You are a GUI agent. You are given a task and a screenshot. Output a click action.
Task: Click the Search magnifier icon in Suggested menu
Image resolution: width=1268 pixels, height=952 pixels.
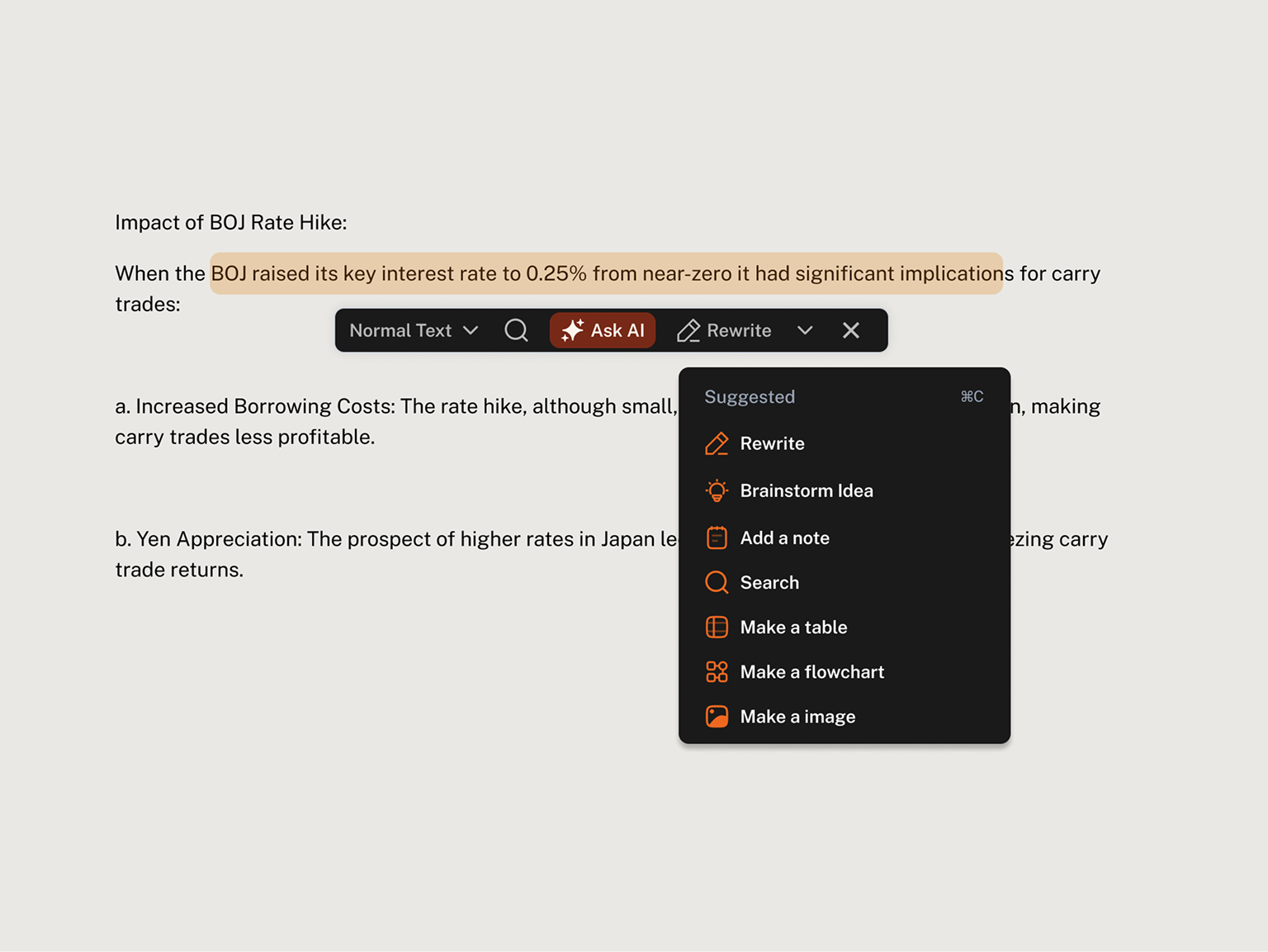[717, 583]
